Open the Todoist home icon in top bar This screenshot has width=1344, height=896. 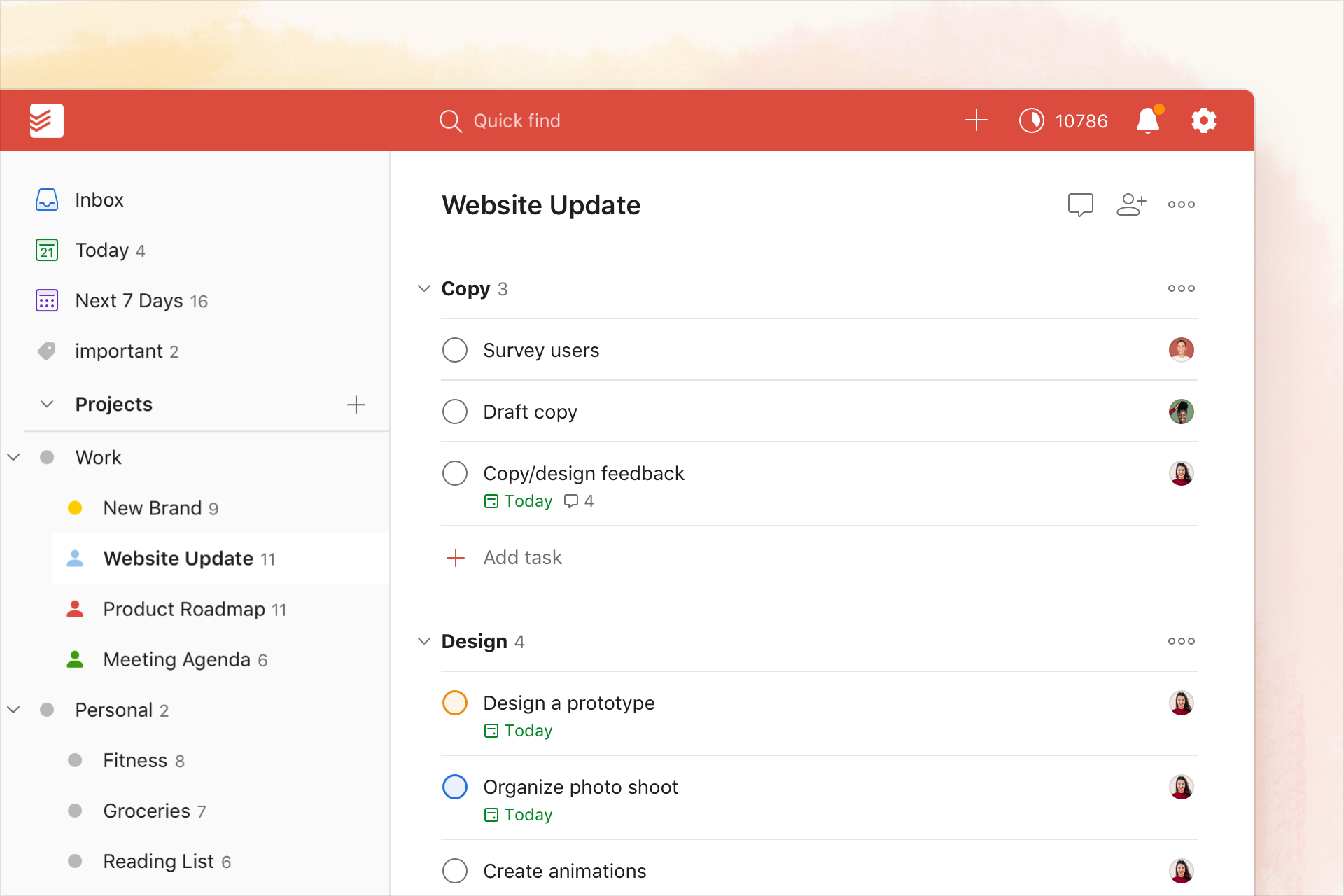click(x=46, y=120)
